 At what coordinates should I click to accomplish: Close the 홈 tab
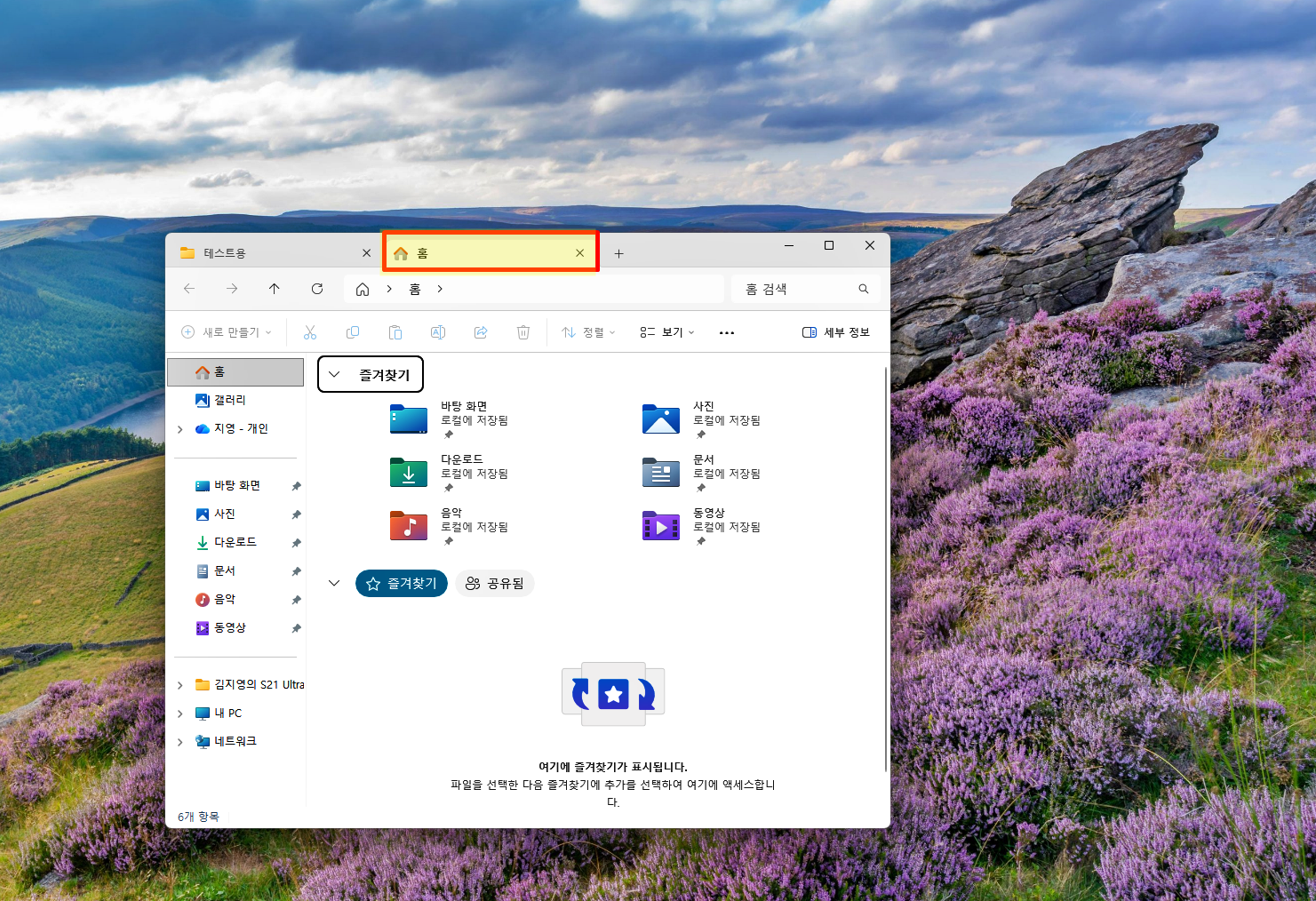coord(579,253)
